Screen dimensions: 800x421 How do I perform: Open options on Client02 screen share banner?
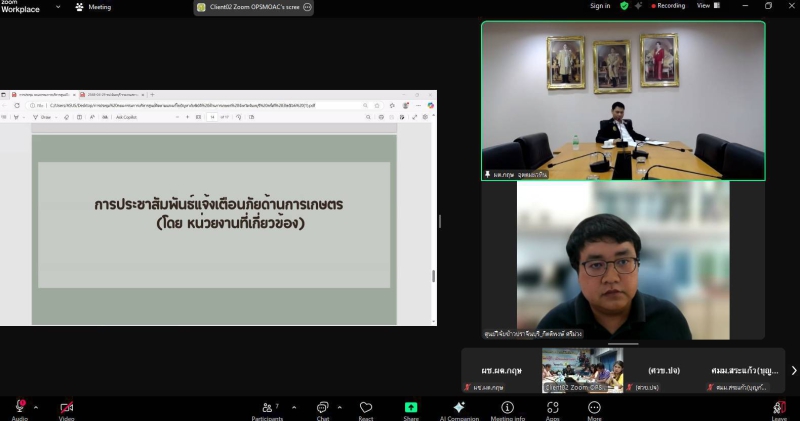(x=307, y=7)
